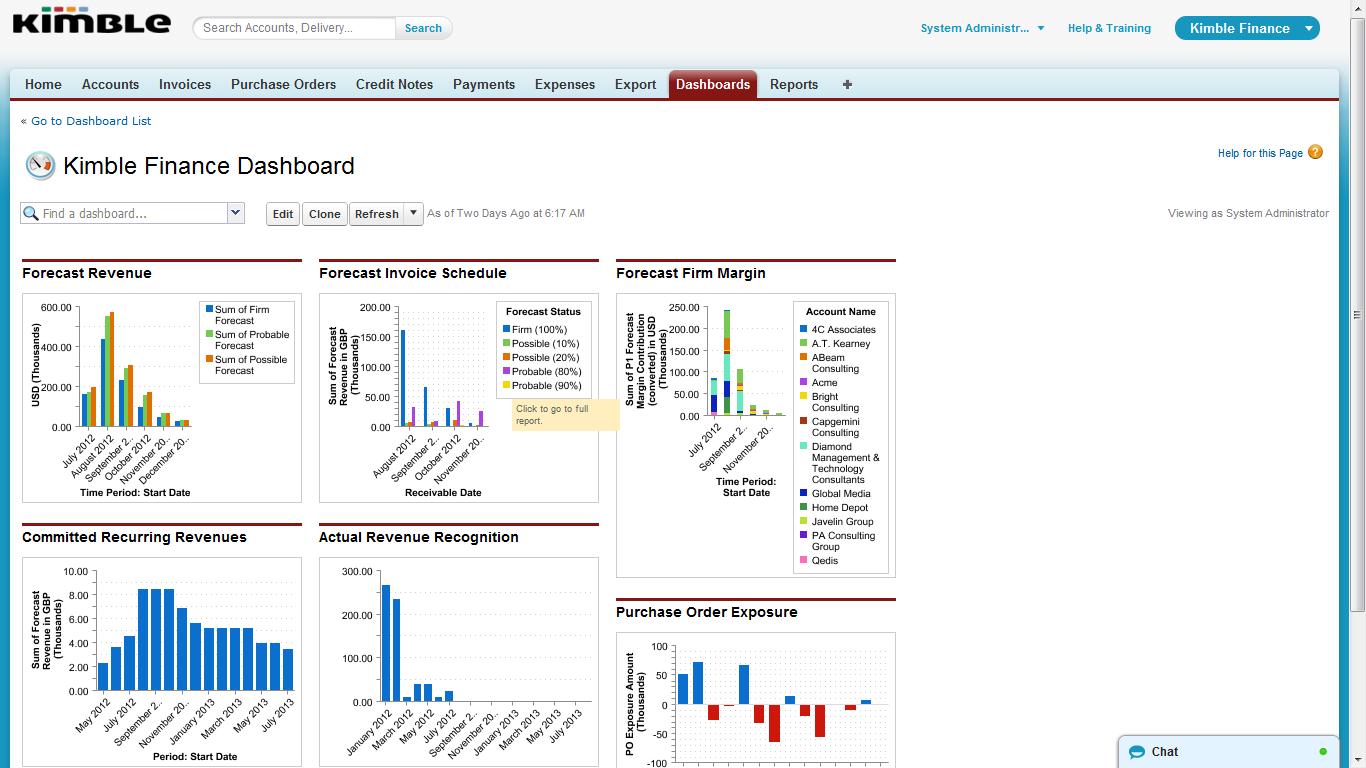Click the Sum of Probable Forecast swatch
This screenshot has width=1366, height=768.
click(x=208, y=335)
